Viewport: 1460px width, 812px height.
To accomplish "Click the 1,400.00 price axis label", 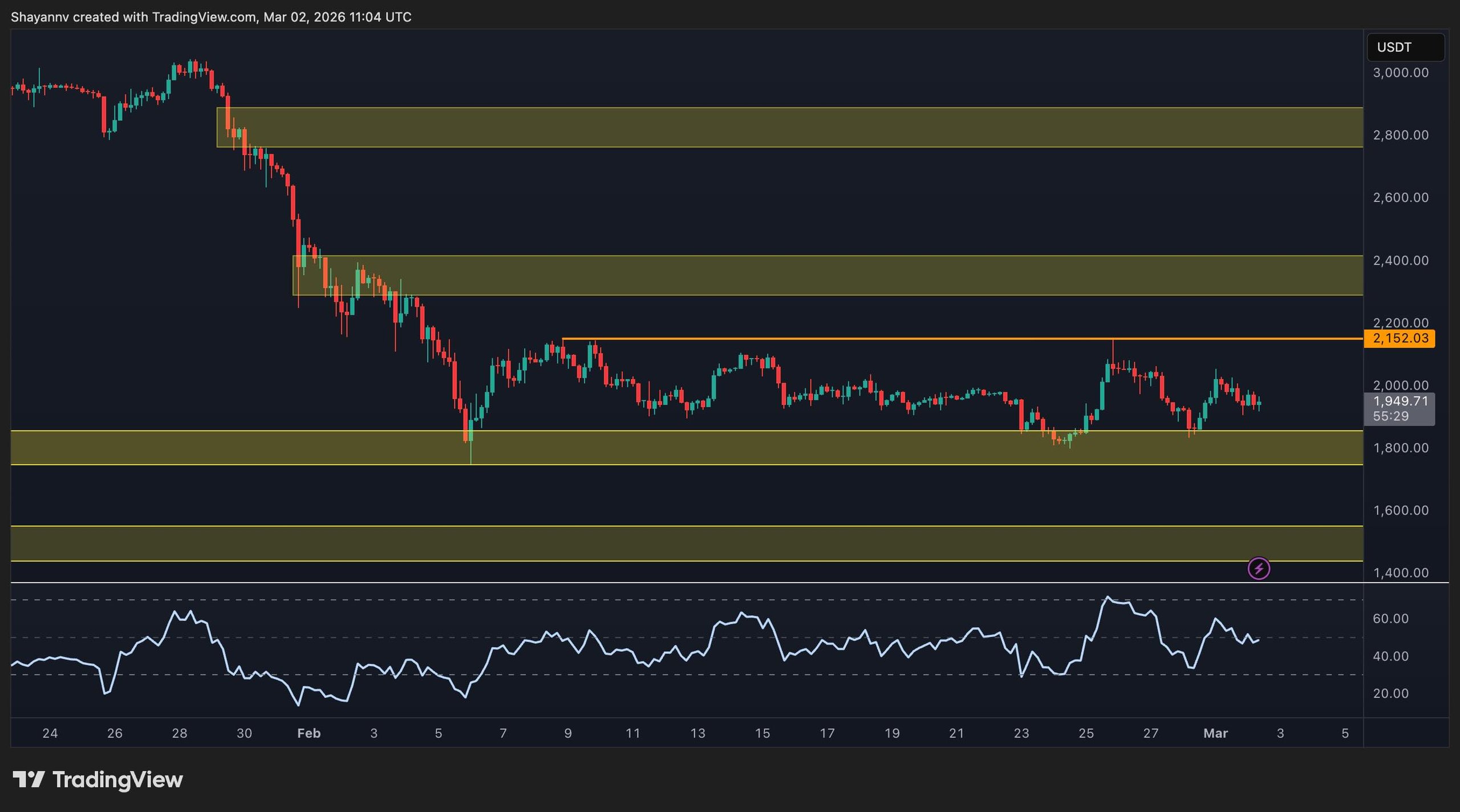I will tap(1400, 573).
